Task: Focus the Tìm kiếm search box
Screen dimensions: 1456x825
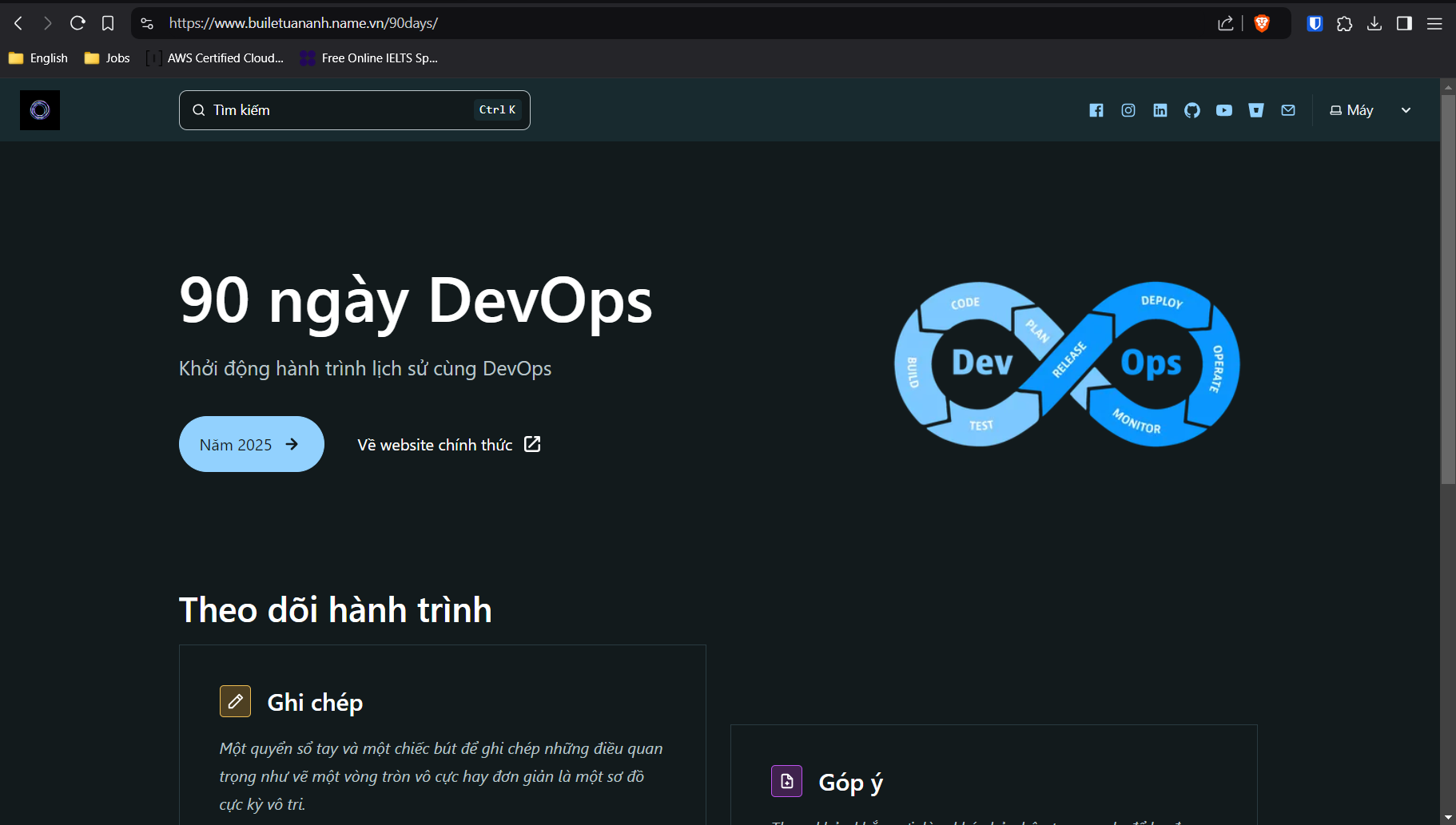Action: pyautogui.click(x=355, y=110)
